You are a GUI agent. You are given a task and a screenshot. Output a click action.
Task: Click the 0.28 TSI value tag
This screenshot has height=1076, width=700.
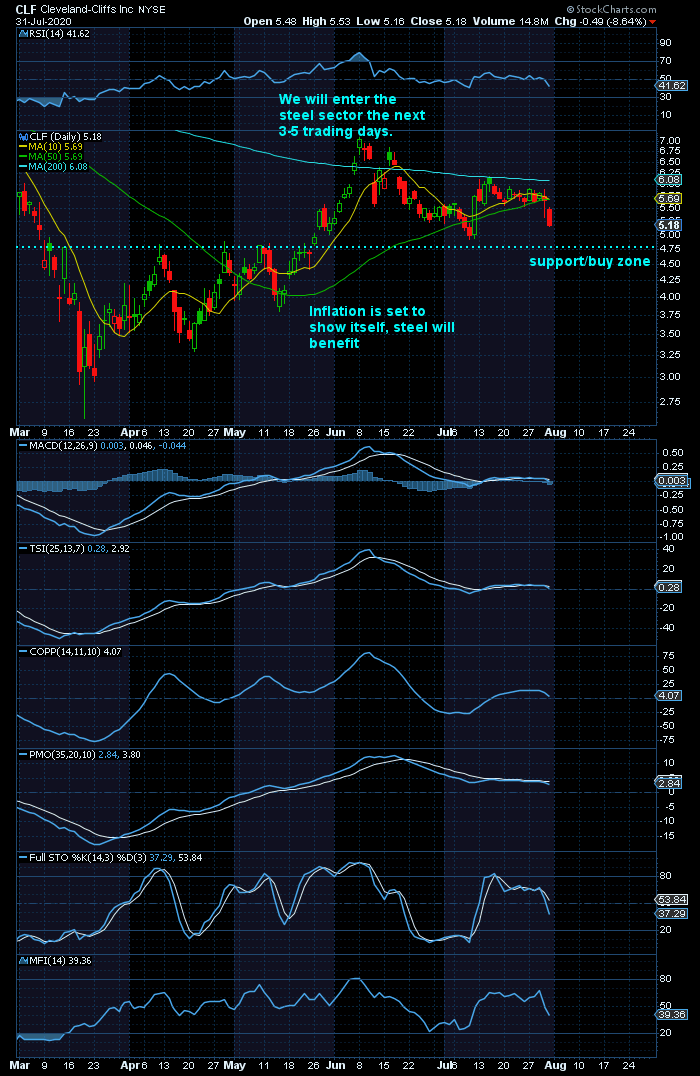point(669,587)
